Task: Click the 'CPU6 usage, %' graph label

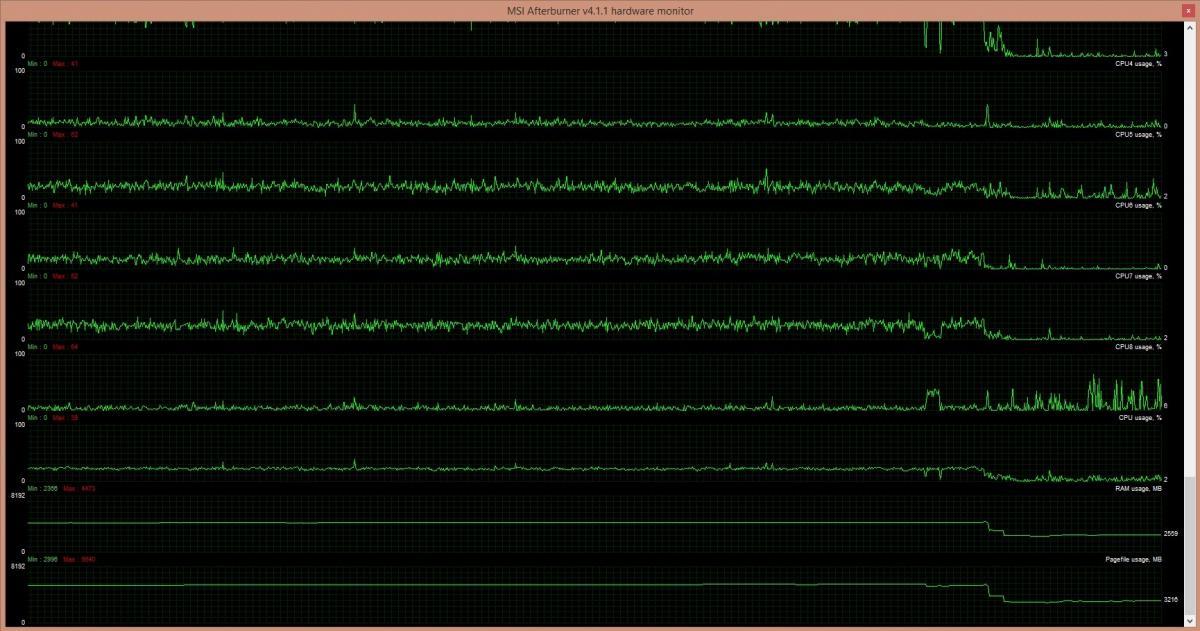Action: (1138, 205)
